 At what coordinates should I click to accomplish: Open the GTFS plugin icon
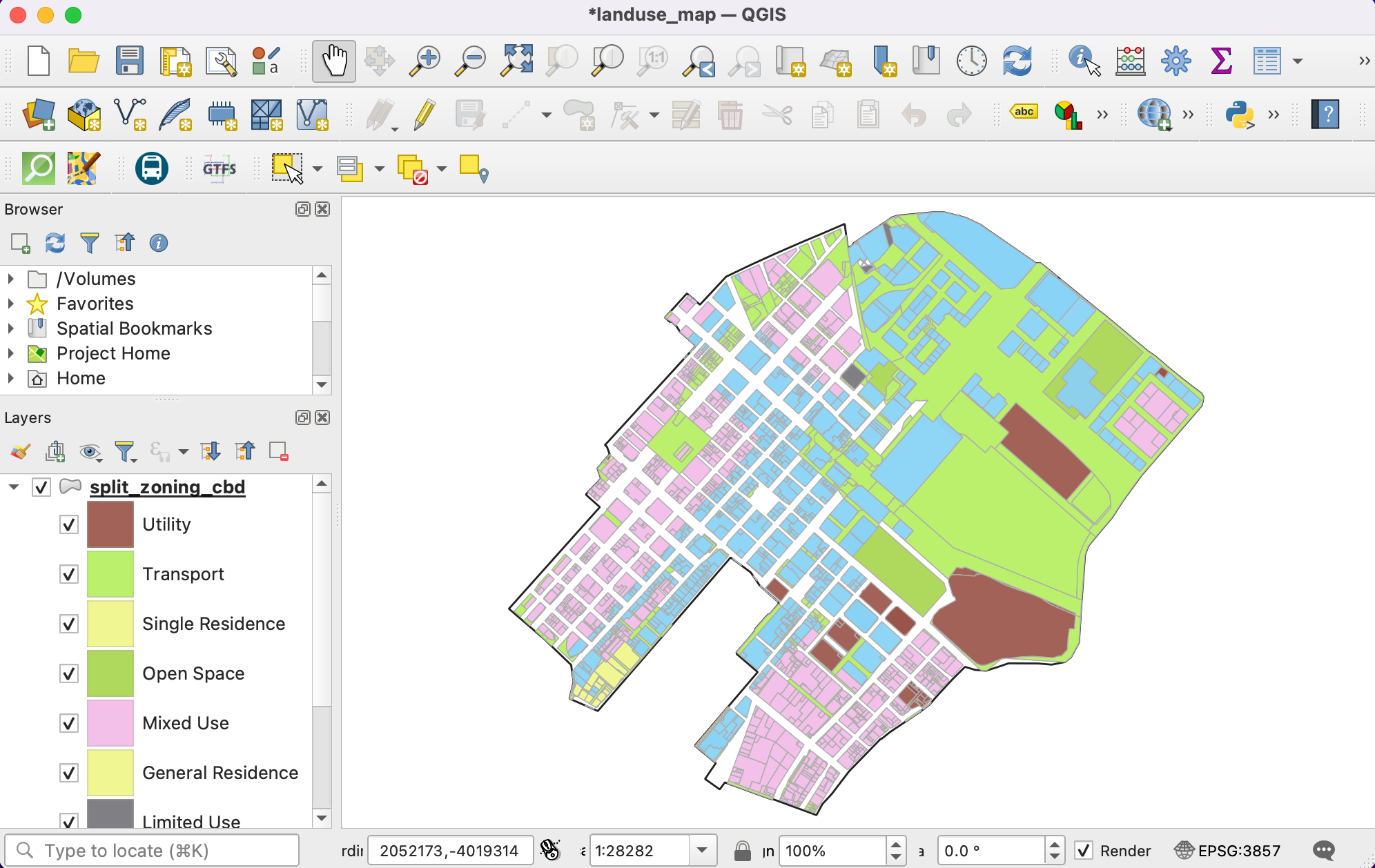pyautogui.click(x=220, y=168)
